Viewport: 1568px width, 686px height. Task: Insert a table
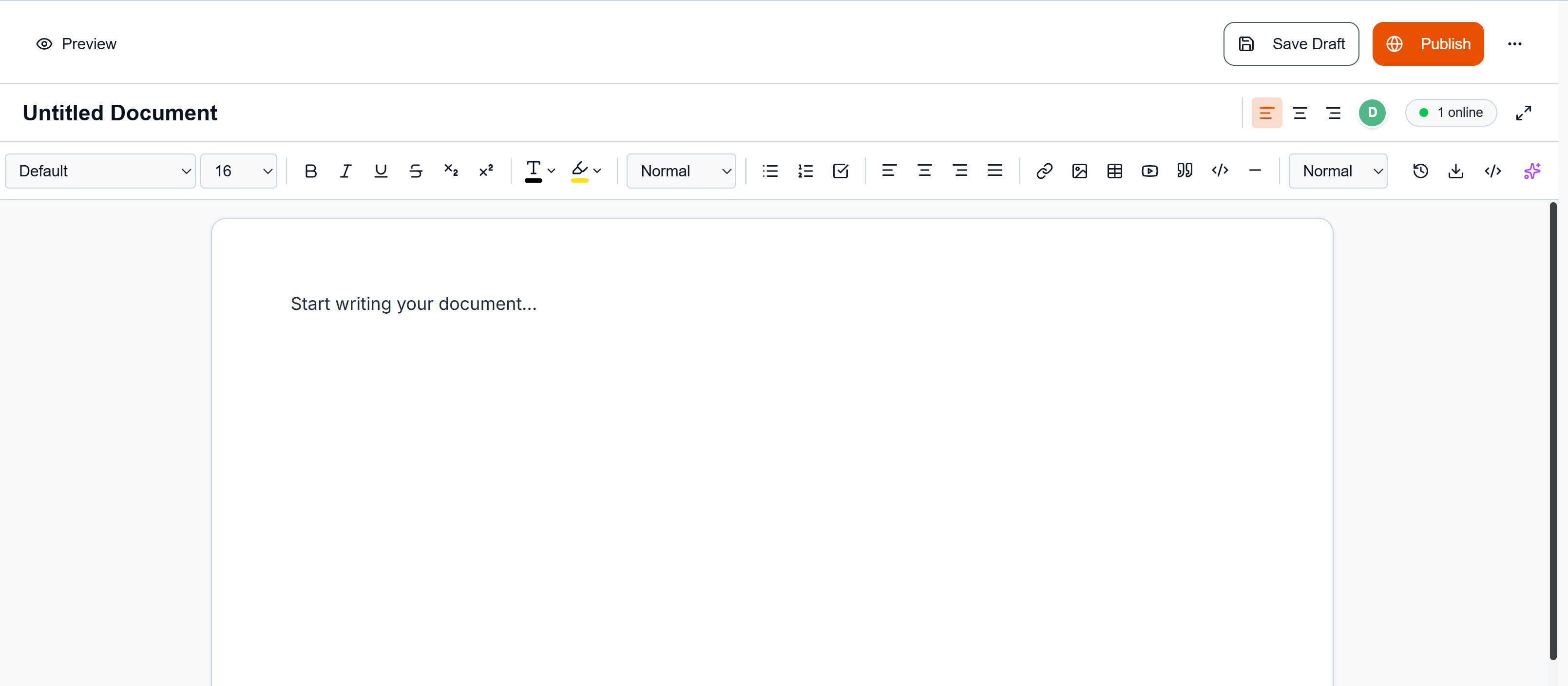point(1114,171)
